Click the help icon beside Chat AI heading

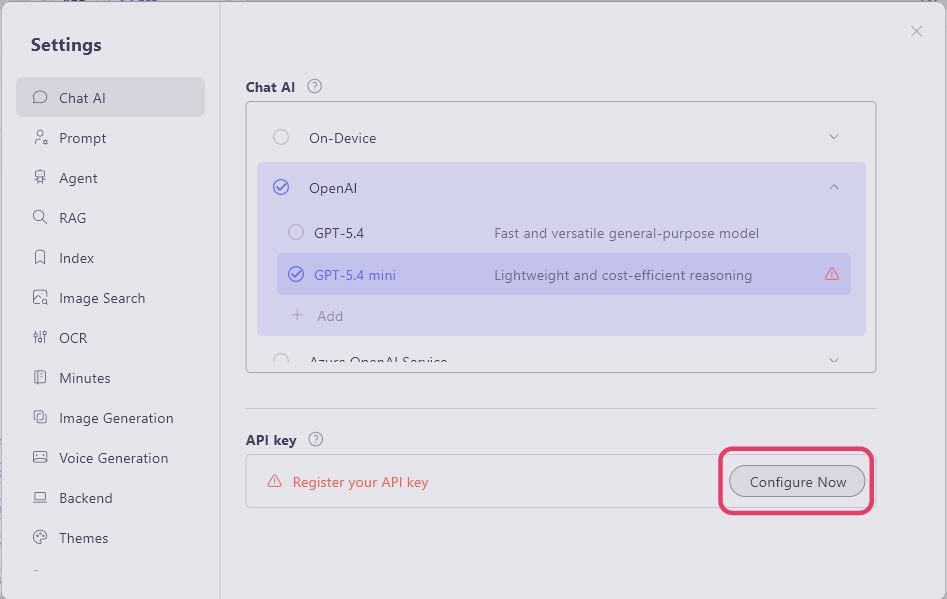[314, 86]
